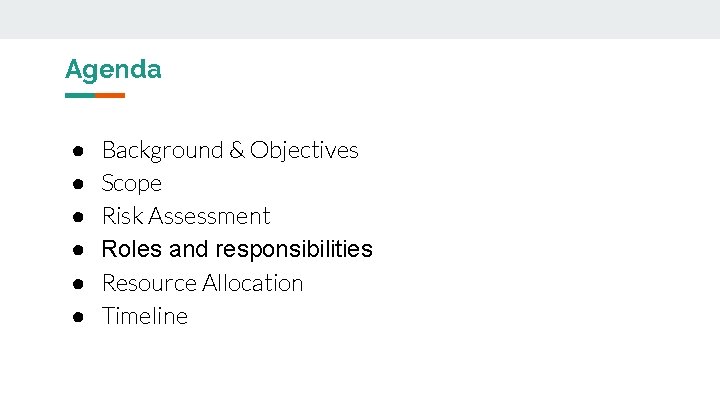Click the gray bar above the slide
This screenshot has height=405, width=720.
click(360, 19)
